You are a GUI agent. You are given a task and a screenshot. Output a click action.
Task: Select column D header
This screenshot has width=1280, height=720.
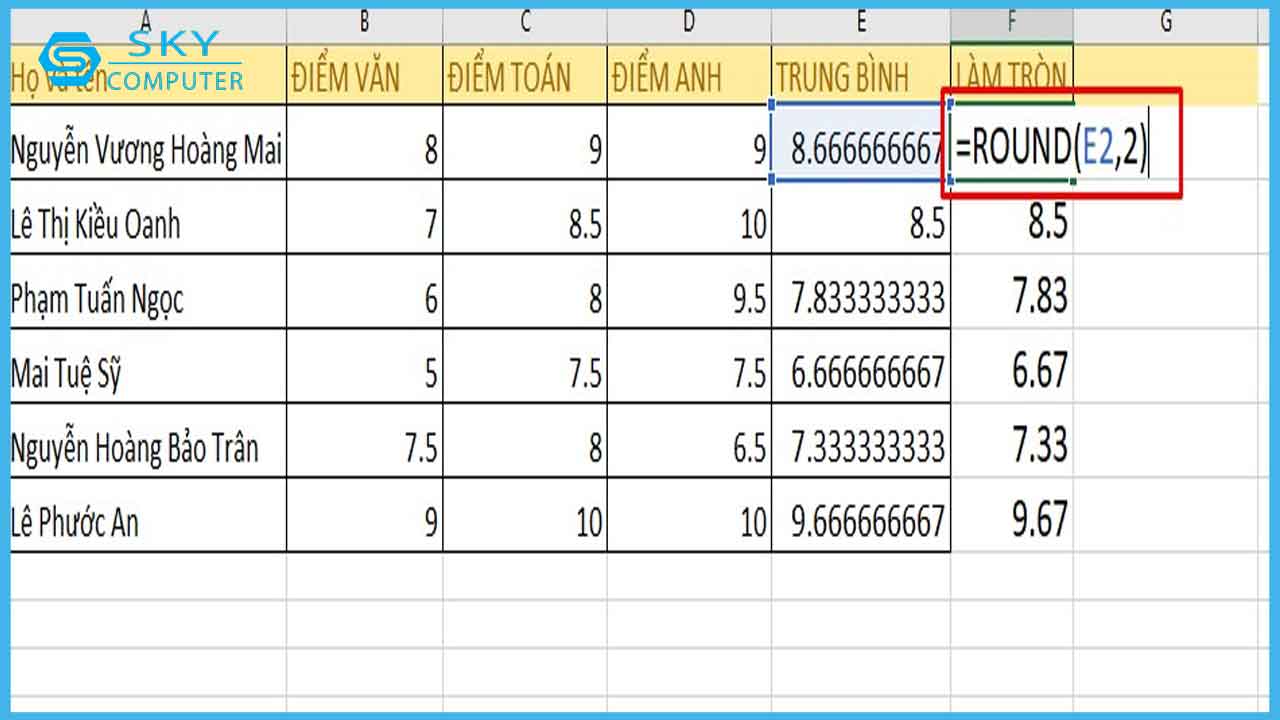pos(689,24)
